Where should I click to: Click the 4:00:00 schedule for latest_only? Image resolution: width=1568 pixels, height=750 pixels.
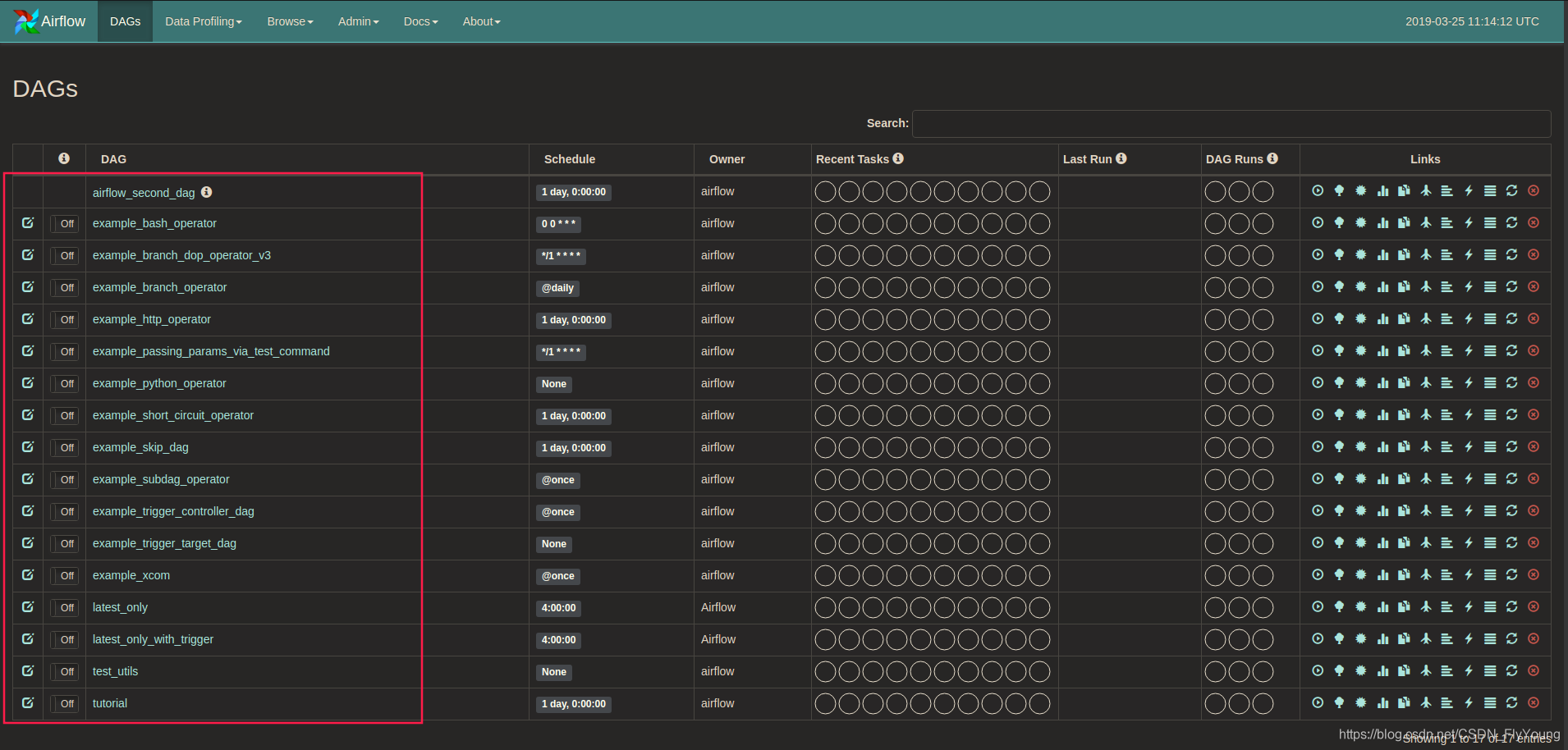click(559, 608)
